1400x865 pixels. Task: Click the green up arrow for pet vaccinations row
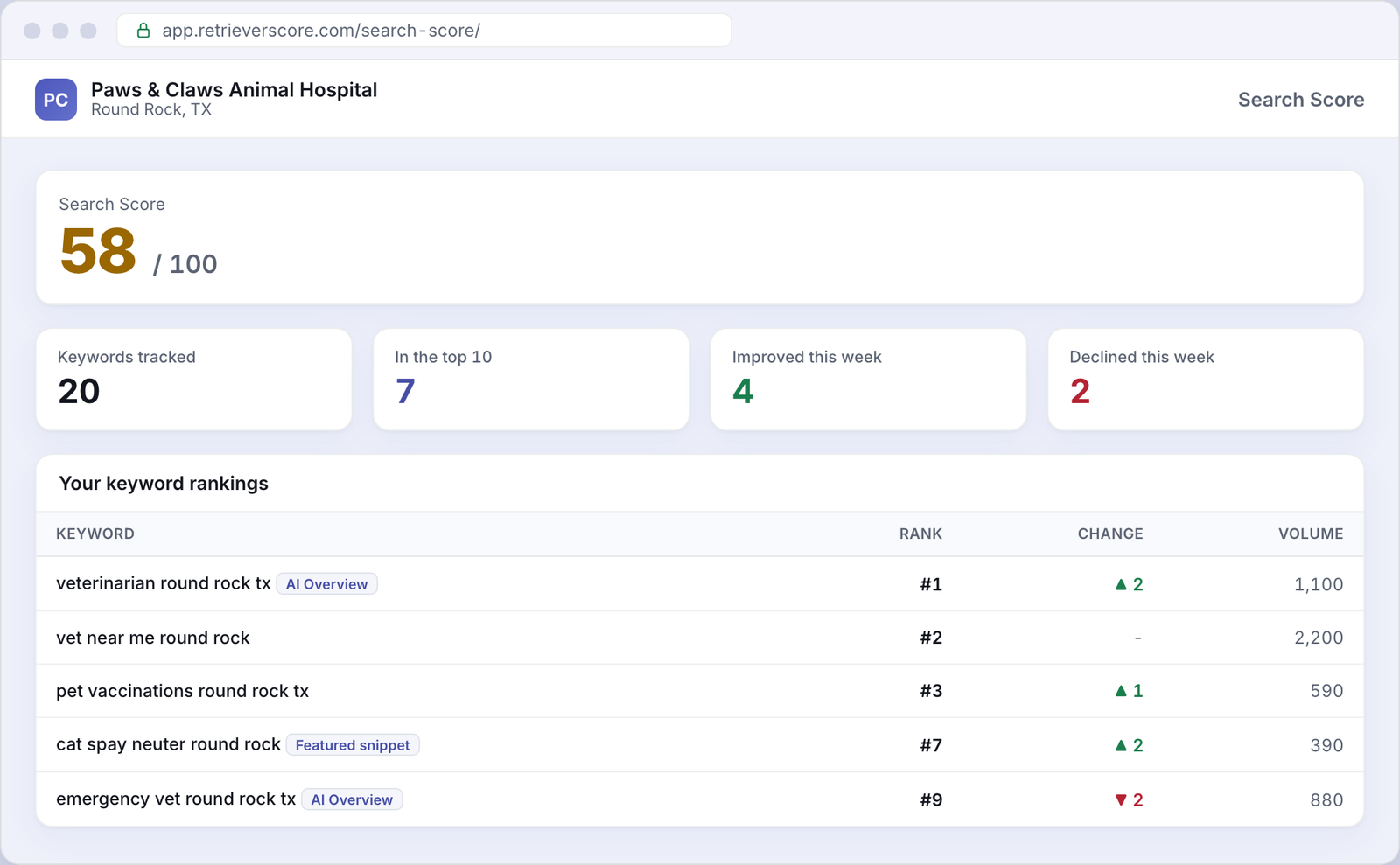1121,691
